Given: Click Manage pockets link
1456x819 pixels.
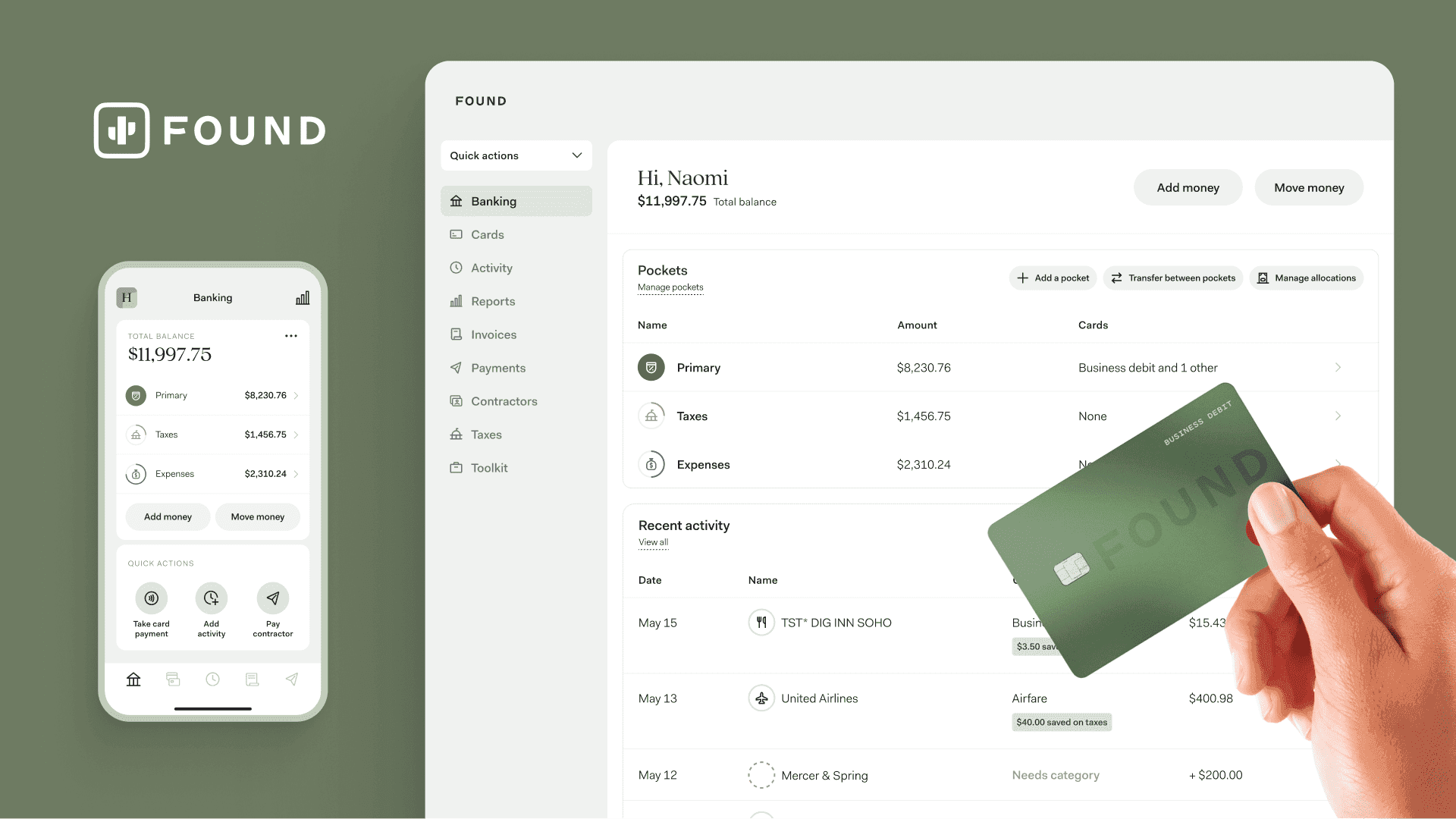Looking at the screenshot, I should tap(670, 287).
